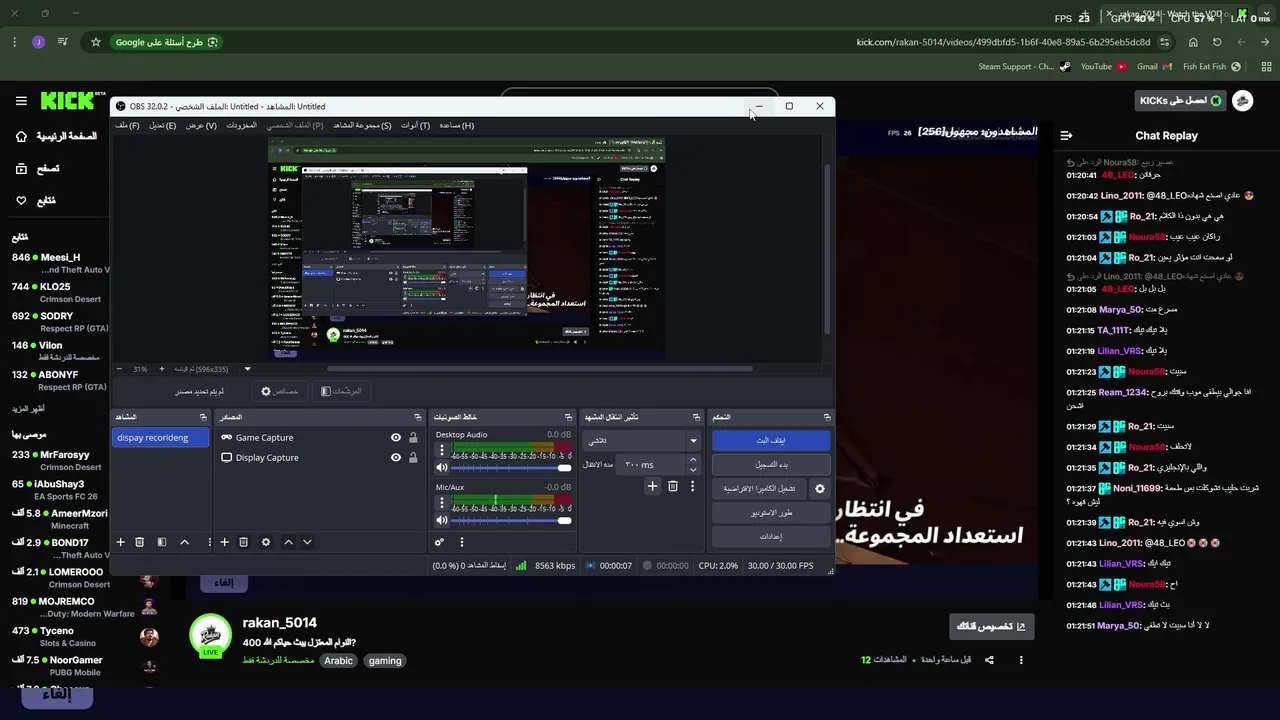Add scene transition with plus icon
The height and width of the screenshot is (720, 1280).
tap(652, 486)
